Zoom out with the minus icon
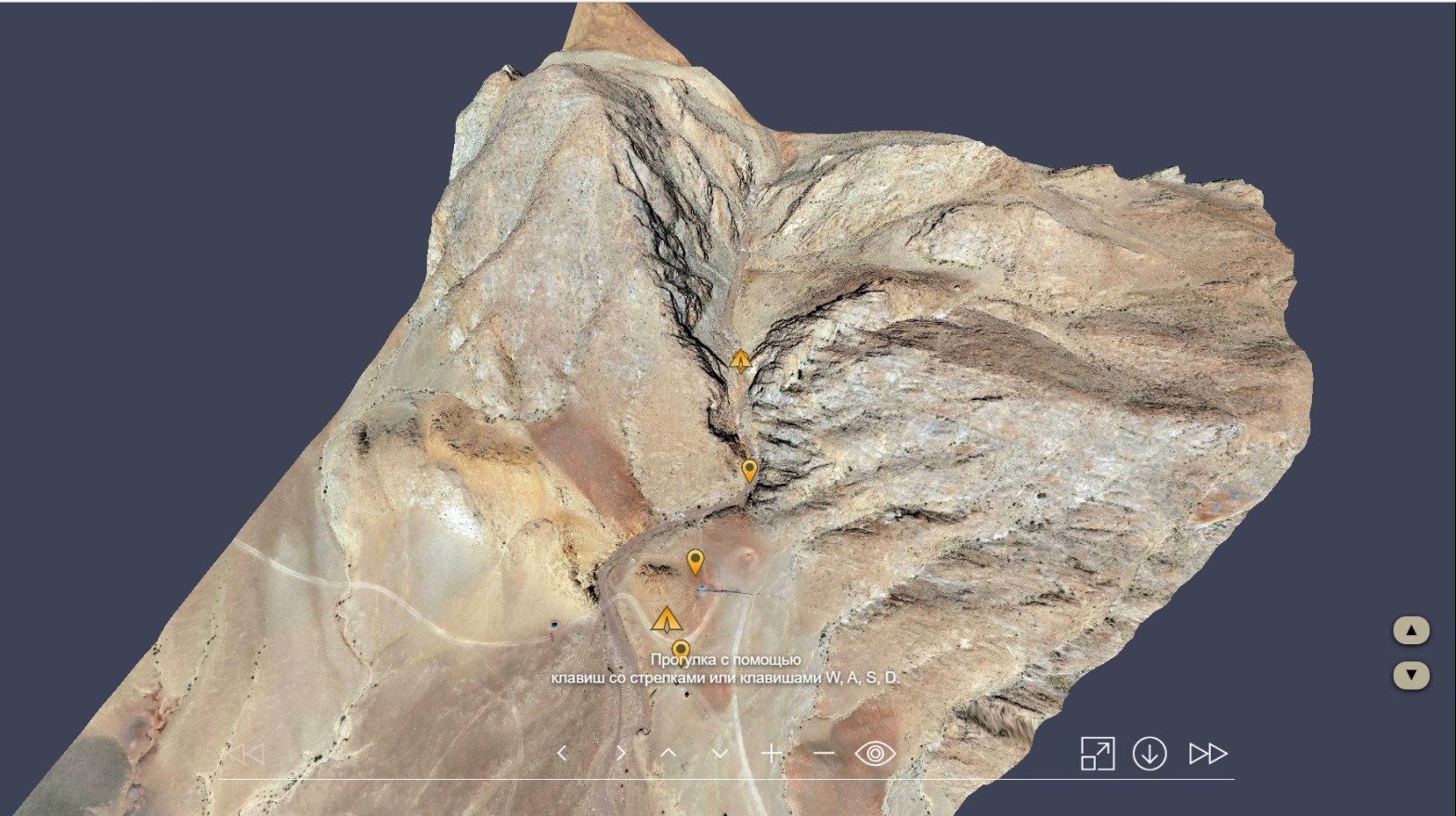1456x816 pixels. [824, 753]
